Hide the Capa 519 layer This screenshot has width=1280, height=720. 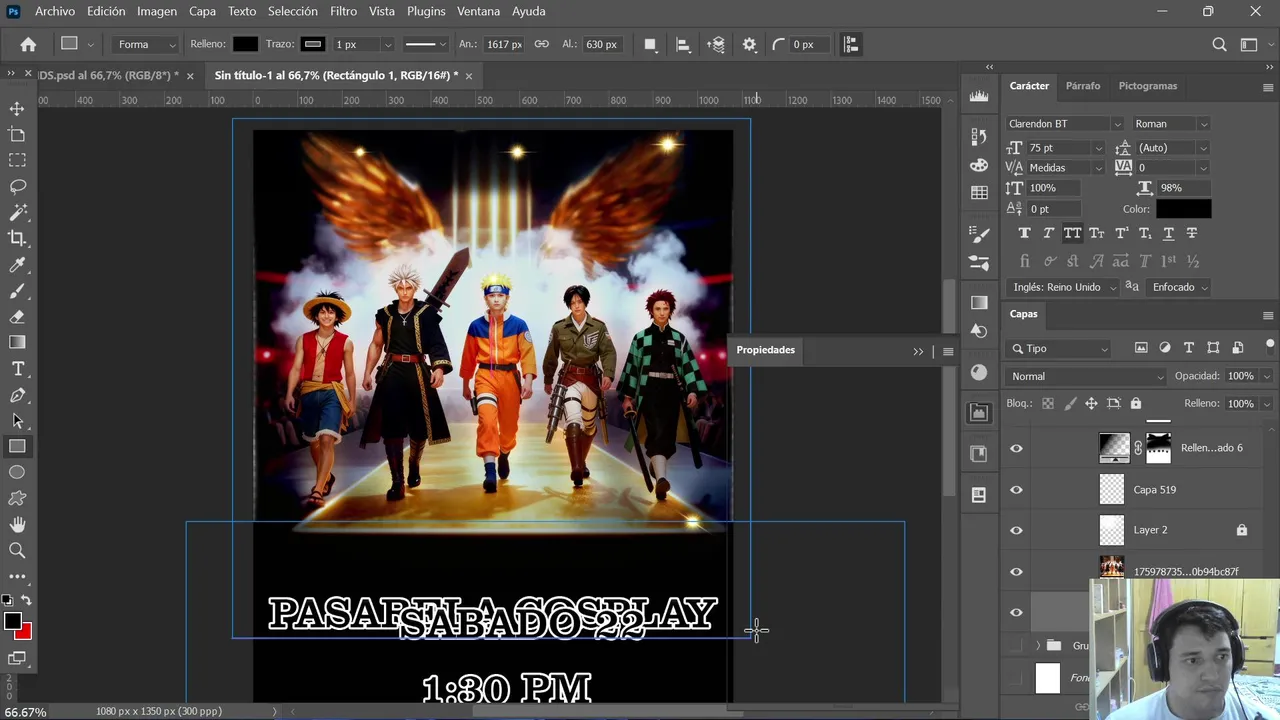point(1016,490)
